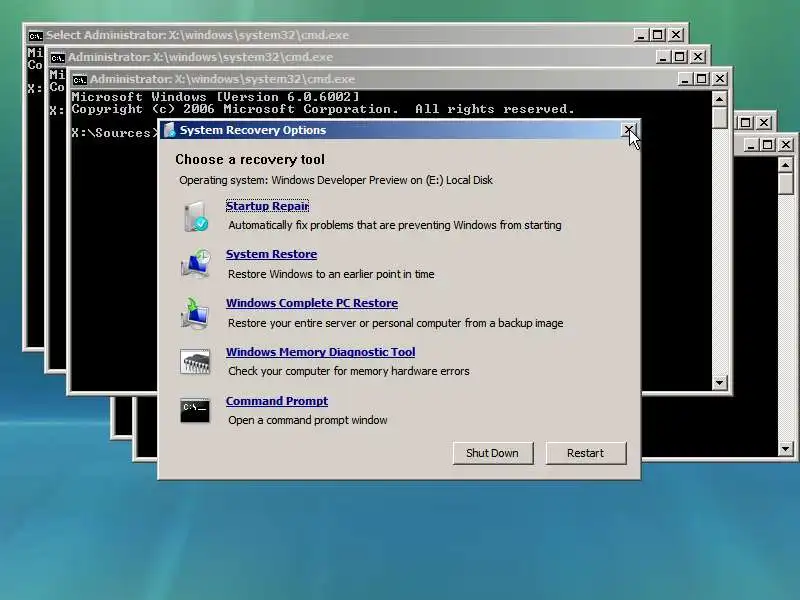Minimize the second Administrator cmd window
800x600 pixels.
pos(663,57)
